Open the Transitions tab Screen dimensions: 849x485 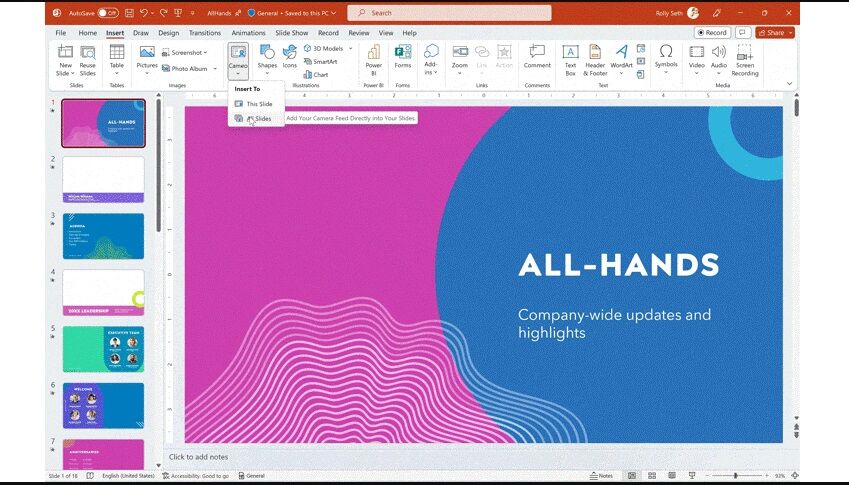[x=205, y=33]
